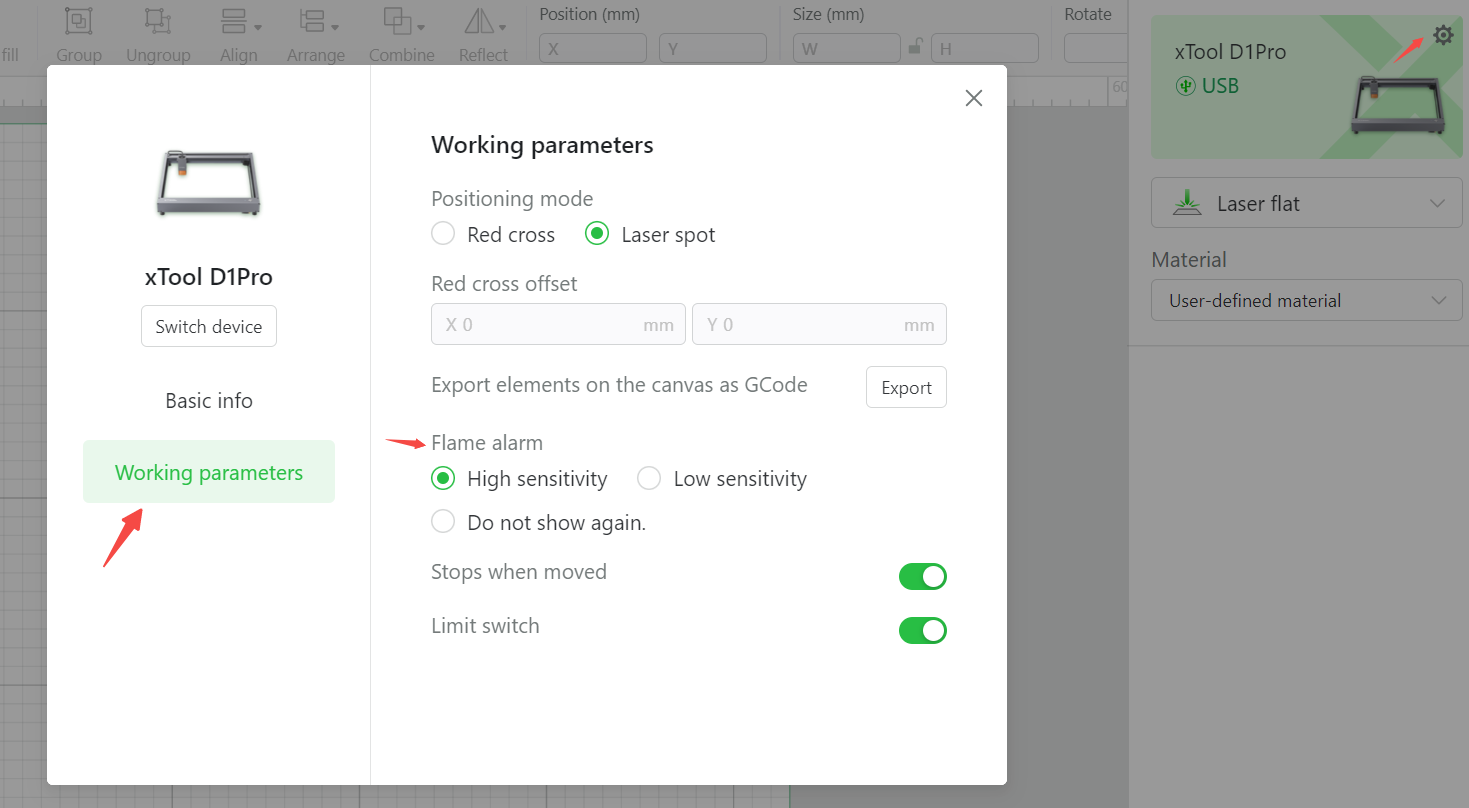Click the Group tool icon

click(x=79, y=21)
